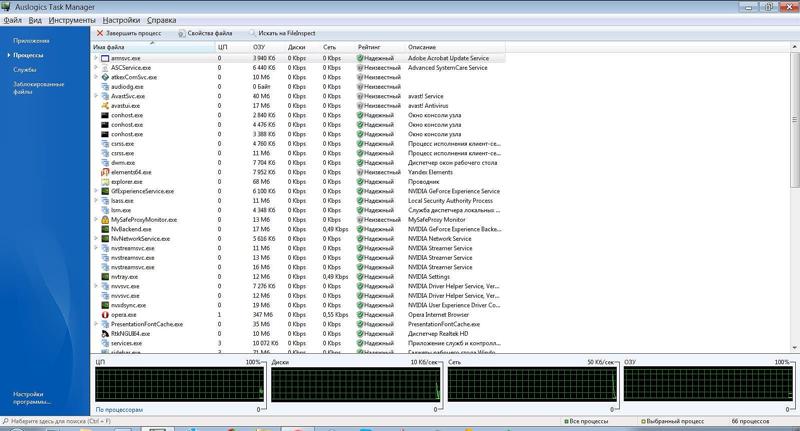The image size is (800, 431).
Task: Click the vertical scrollbar thumb of process list
Action: 794,120
